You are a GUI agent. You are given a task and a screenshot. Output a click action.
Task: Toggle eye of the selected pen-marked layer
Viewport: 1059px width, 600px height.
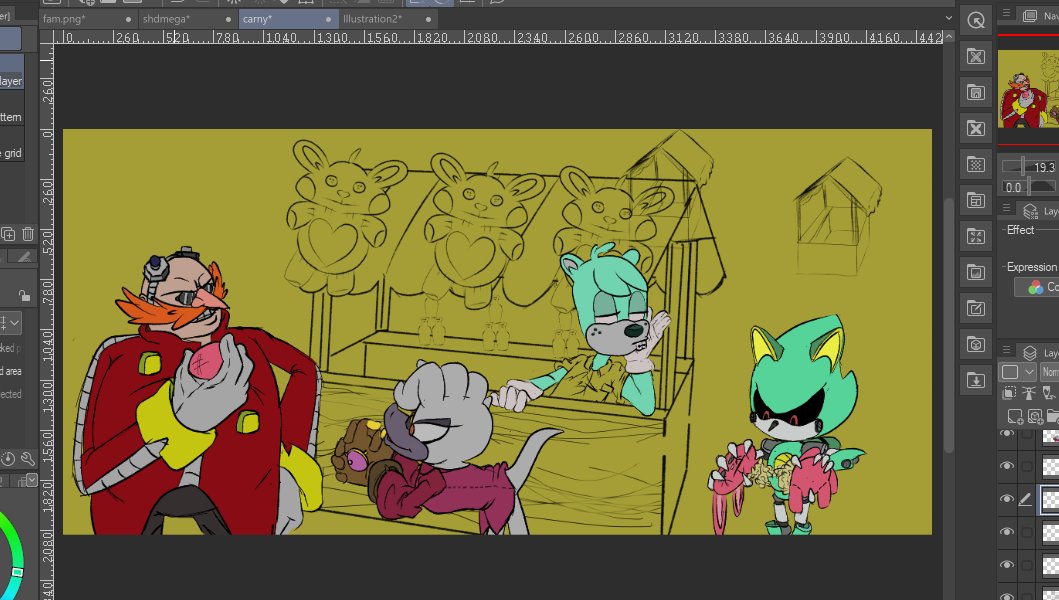pos(1007,499)
